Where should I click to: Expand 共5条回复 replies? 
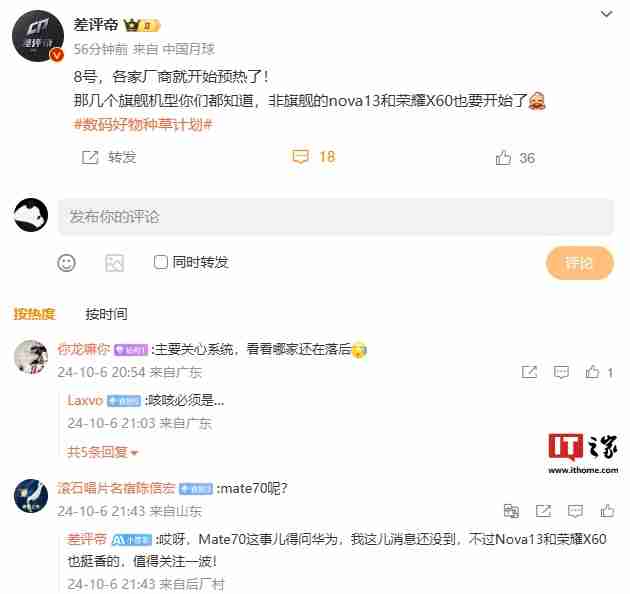103,453
